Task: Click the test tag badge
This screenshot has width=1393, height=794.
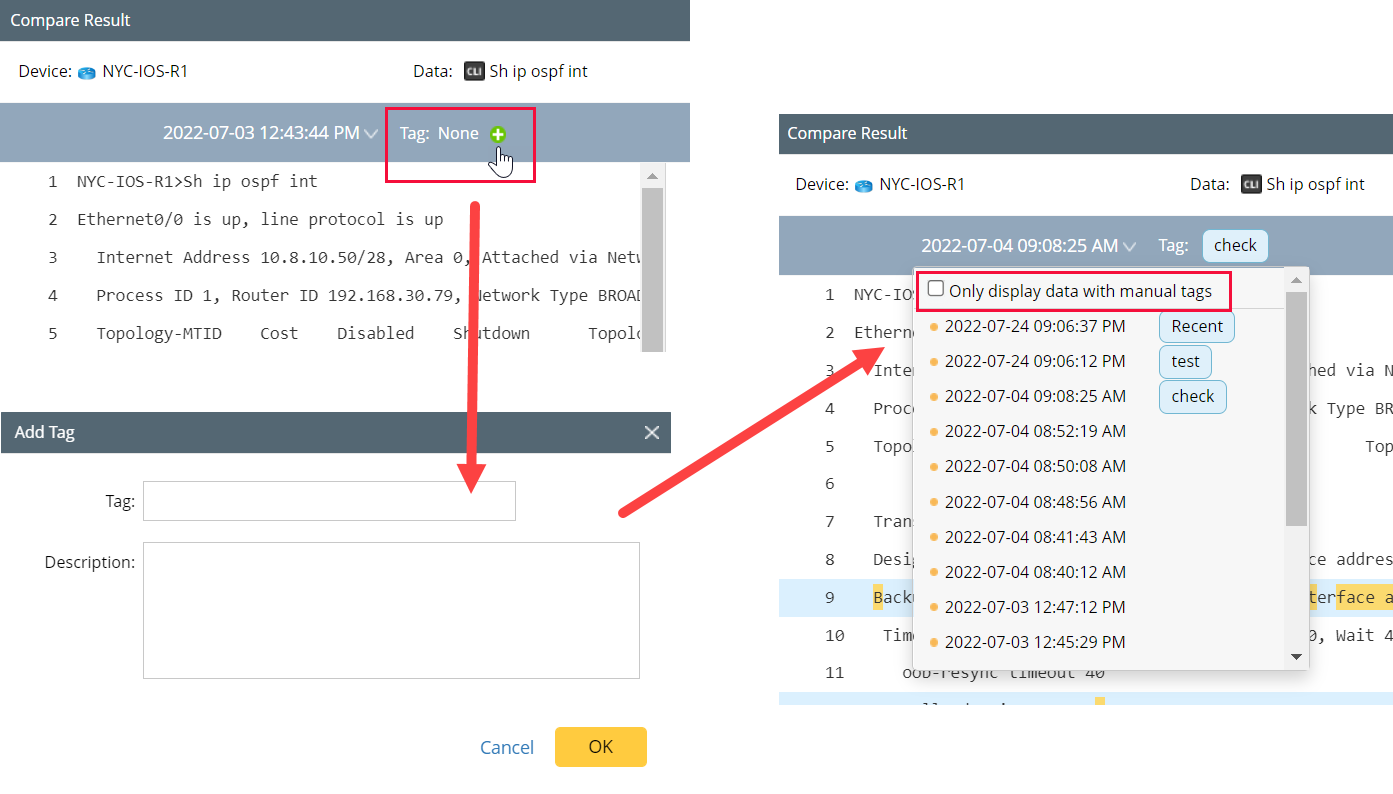Action: coord(1185,361)
